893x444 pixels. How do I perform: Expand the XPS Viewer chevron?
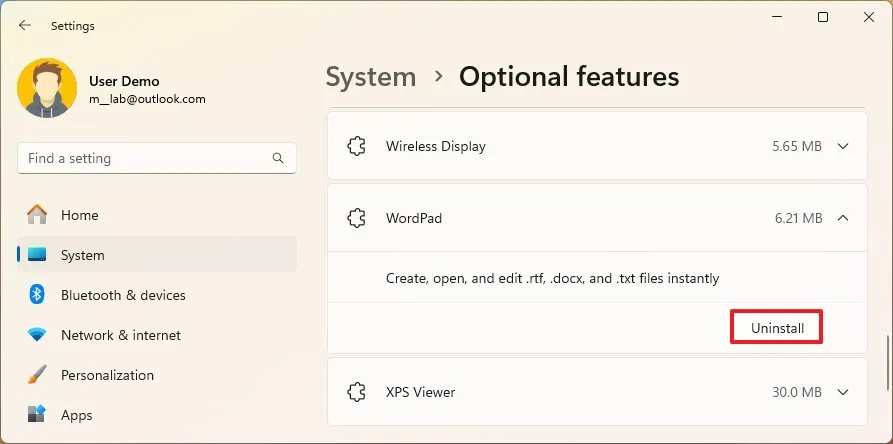click(x=843, y=392)
